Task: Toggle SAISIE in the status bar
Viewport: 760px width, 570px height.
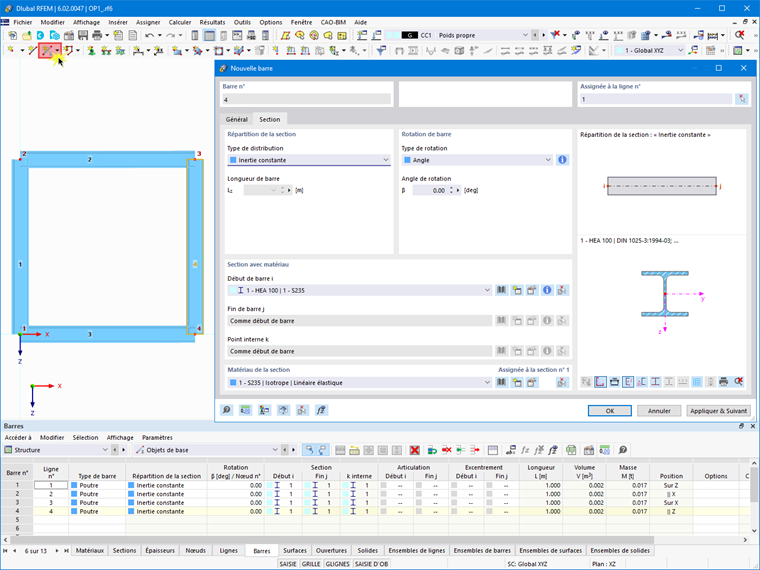Action: click(288, 564)
